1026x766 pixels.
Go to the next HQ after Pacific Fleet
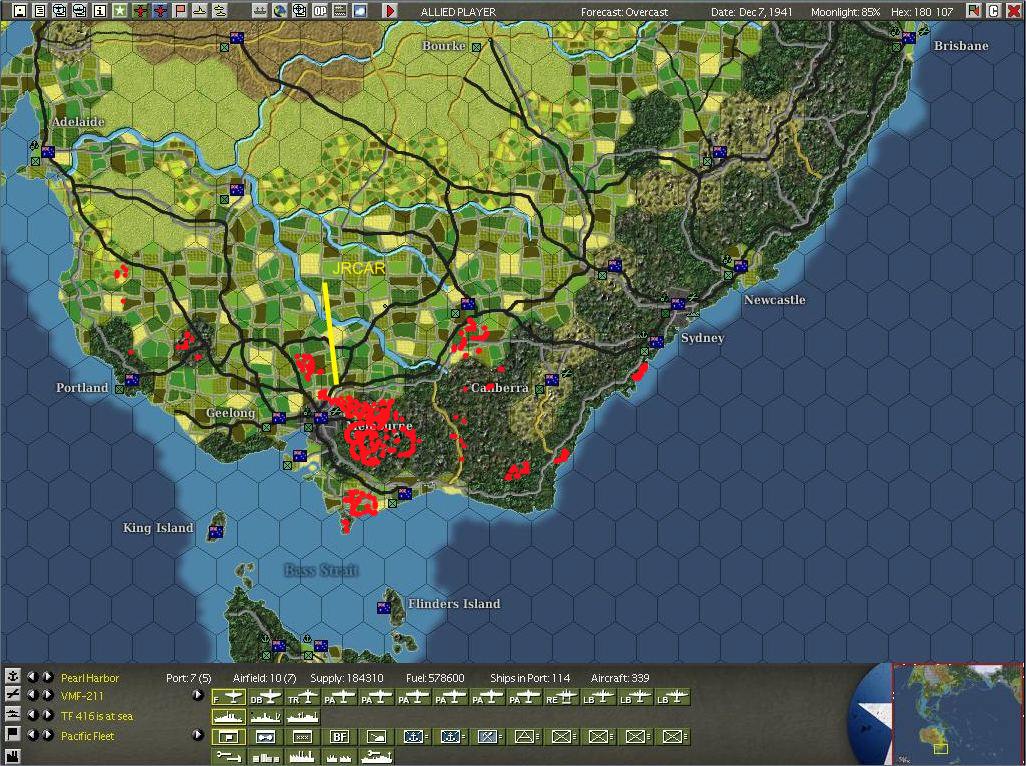tap(47, 735)
